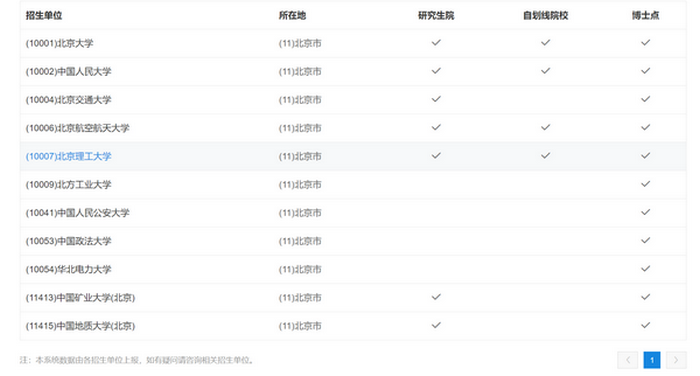Select page 1 in pagination

pyautogui.click(x=652, y=360)
